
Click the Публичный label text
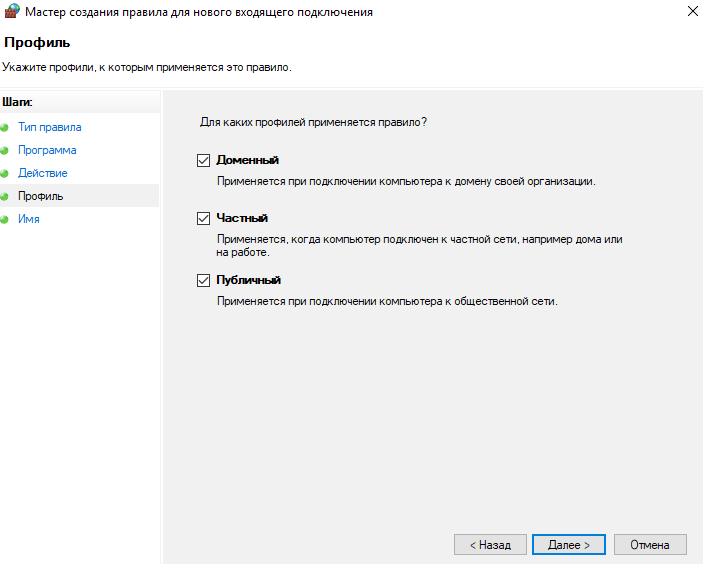pos(248,280)
